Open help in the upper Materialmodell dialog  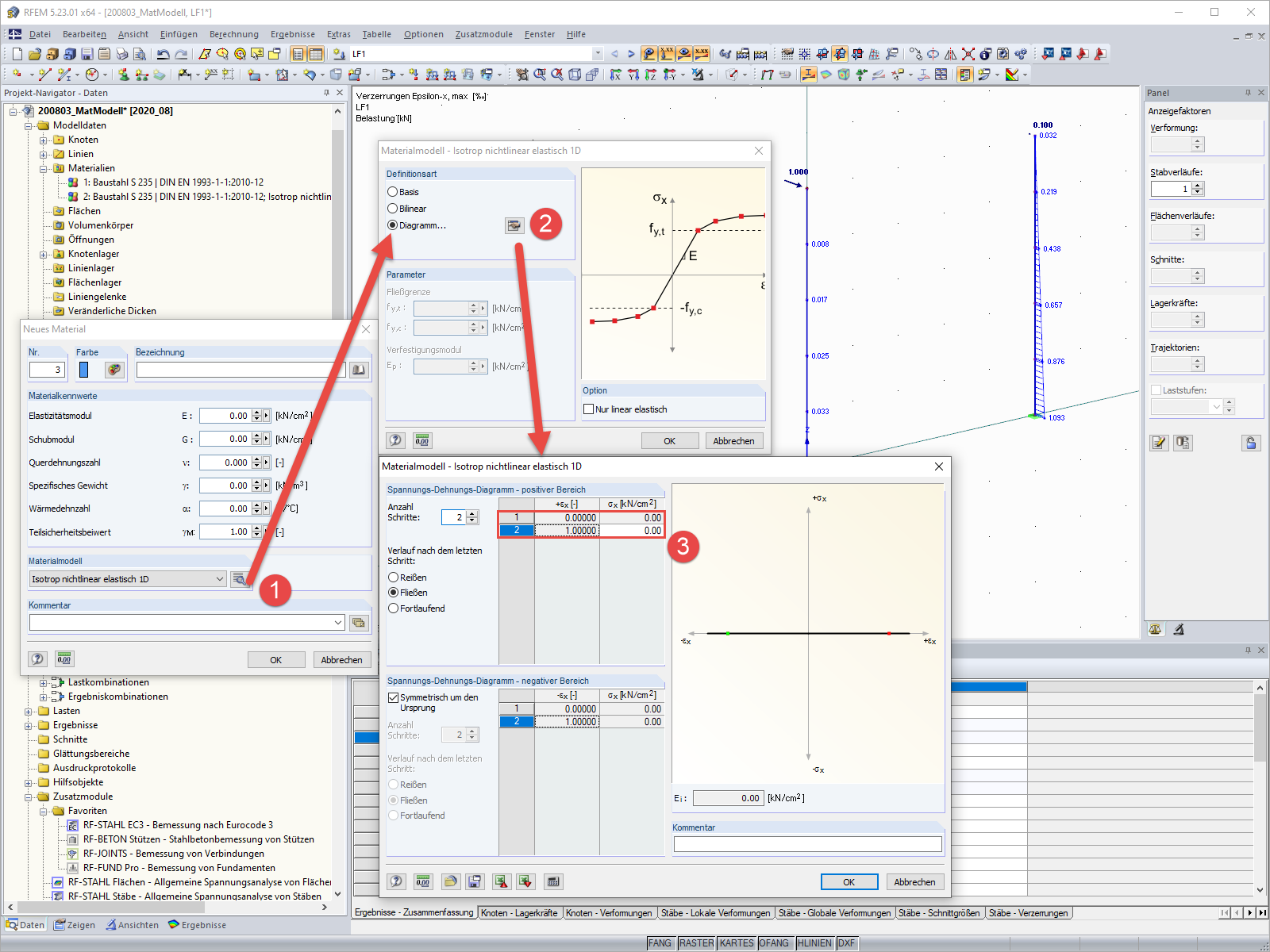pyautogui.click(x=395, y=440)
